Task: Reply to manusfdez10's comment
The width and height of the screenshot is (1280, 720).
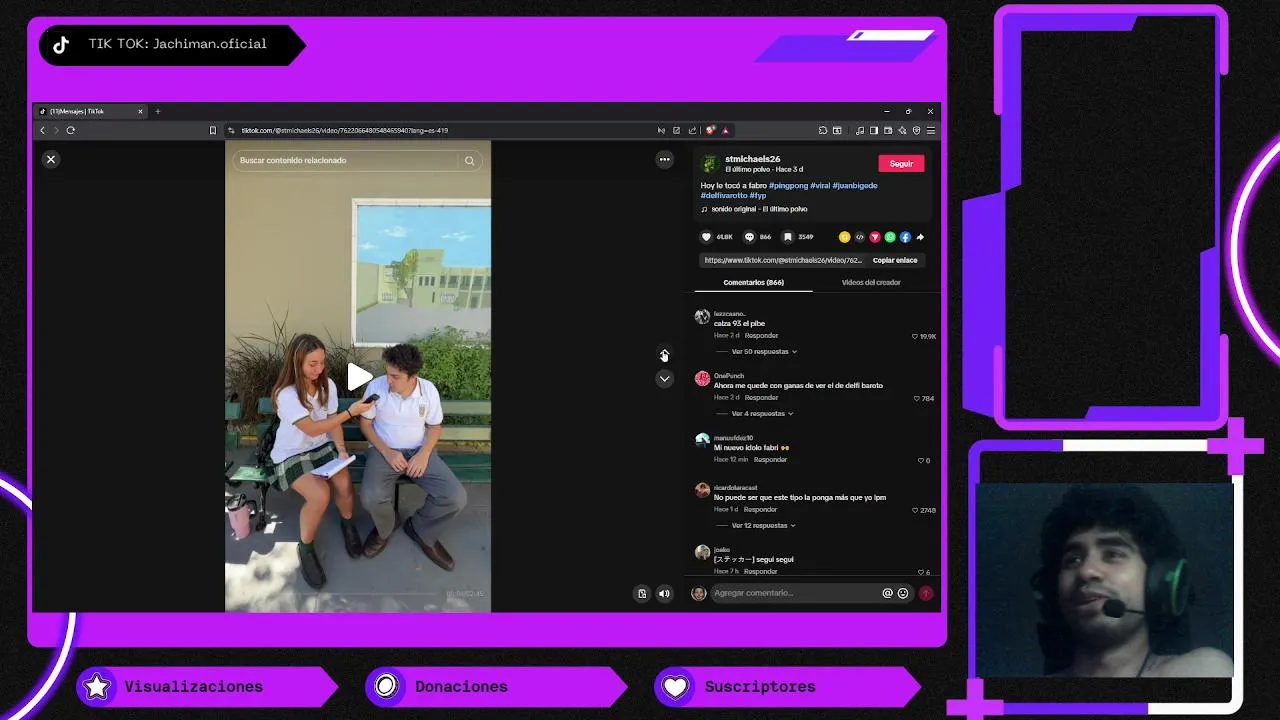Action: coord(770,460)
